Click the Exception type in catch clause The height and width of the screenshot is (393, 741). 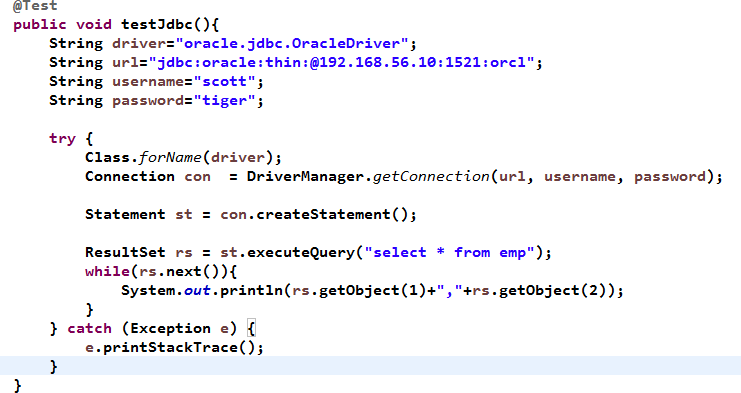point(170,329)
